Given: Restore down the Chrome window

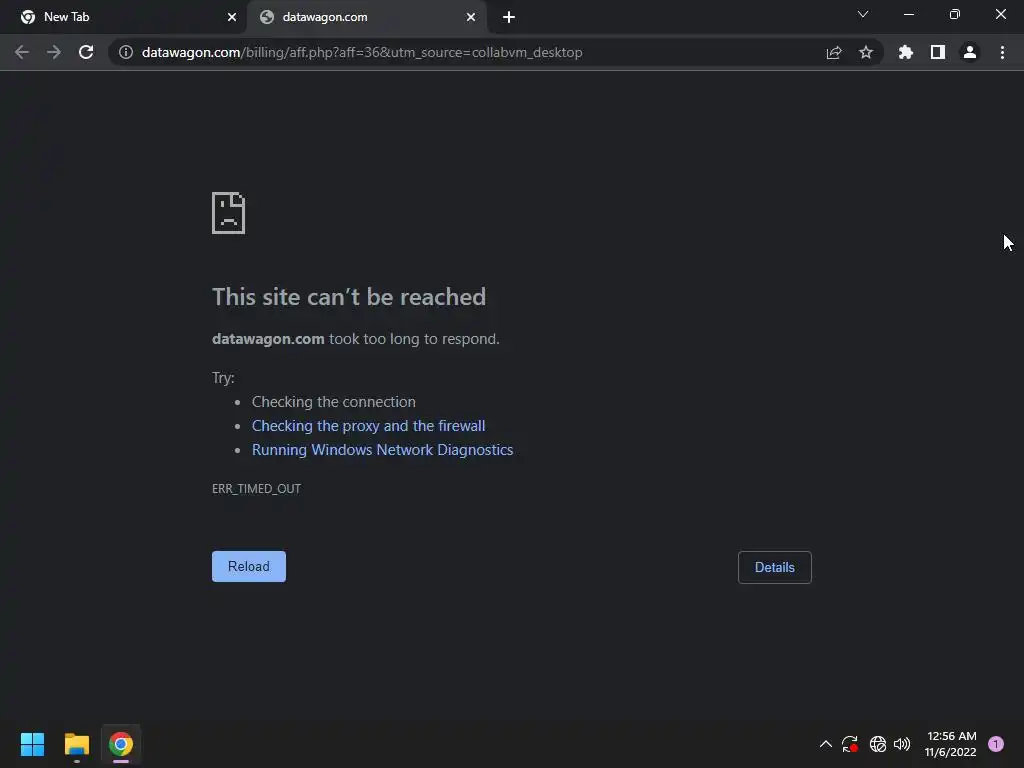Looking at the screenshot, I should (955, 14).
